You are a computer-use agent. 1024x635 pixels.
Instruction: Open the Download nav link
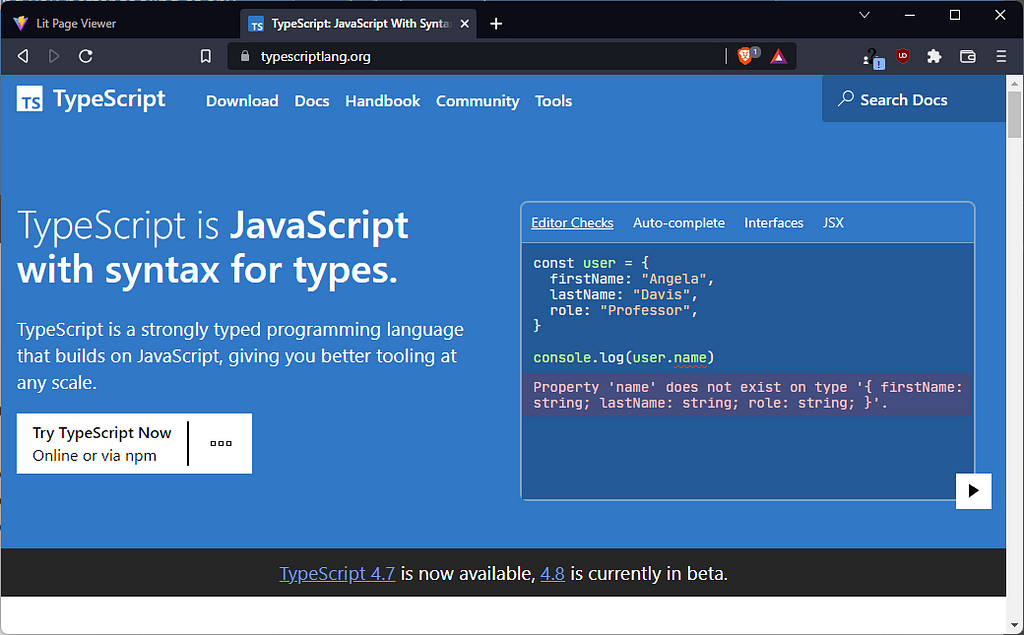(242, 101)
